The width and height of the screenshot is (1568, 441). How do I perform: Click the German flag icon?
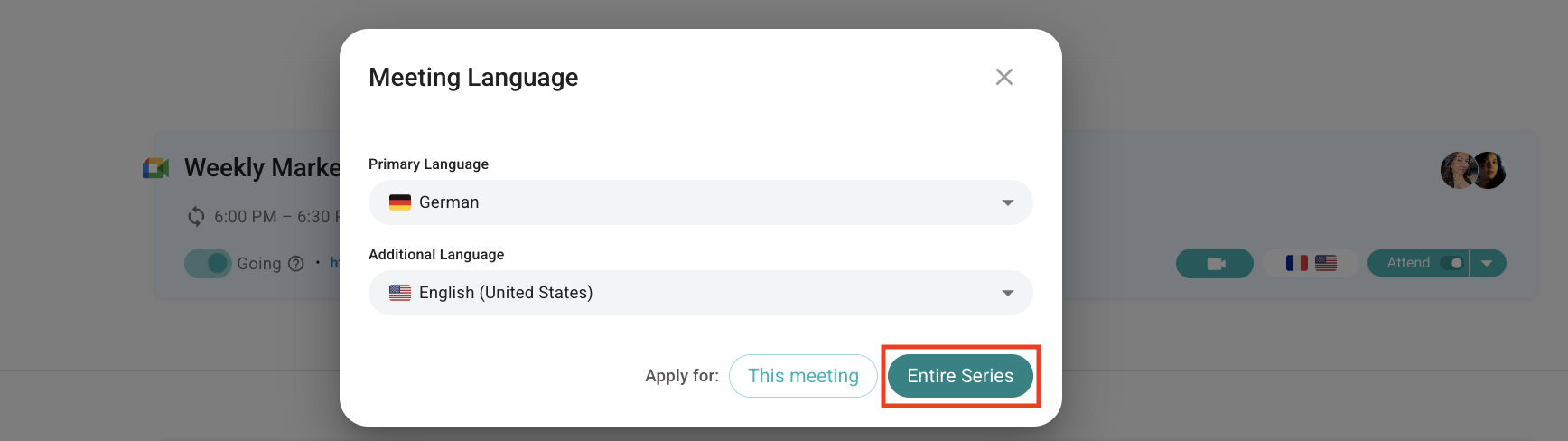pos(400,202)
